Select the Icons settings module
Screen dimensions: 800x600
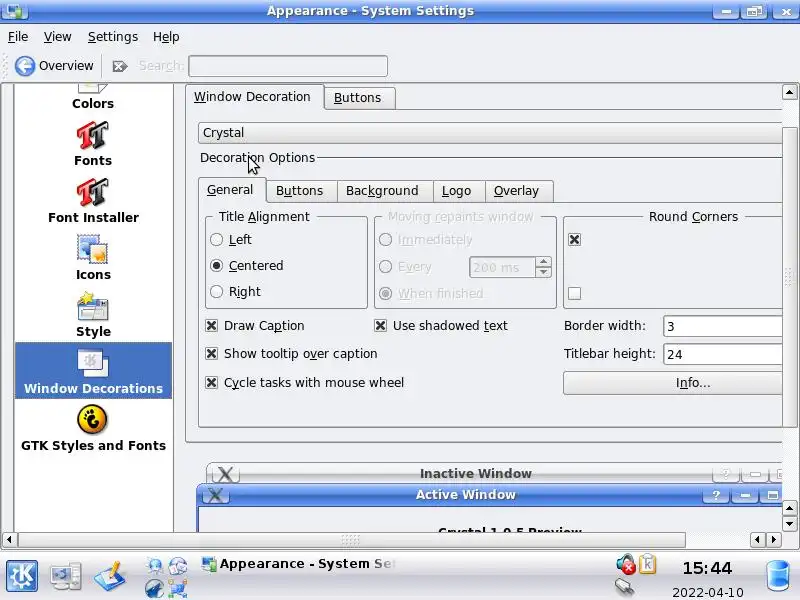pyautogui.click(x=93, y=257)
